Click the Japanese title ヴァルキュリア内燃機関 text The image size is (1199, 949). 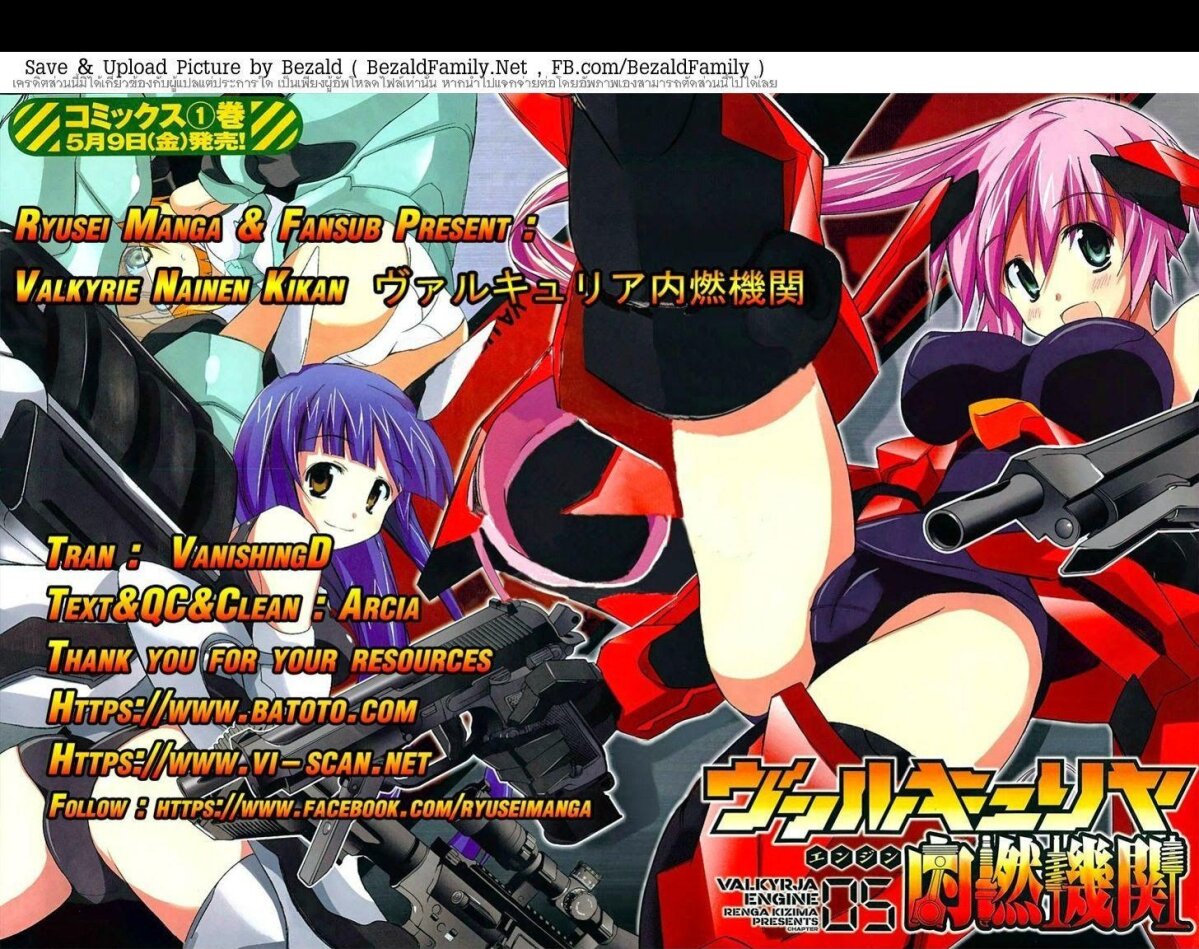pos(589,289)
